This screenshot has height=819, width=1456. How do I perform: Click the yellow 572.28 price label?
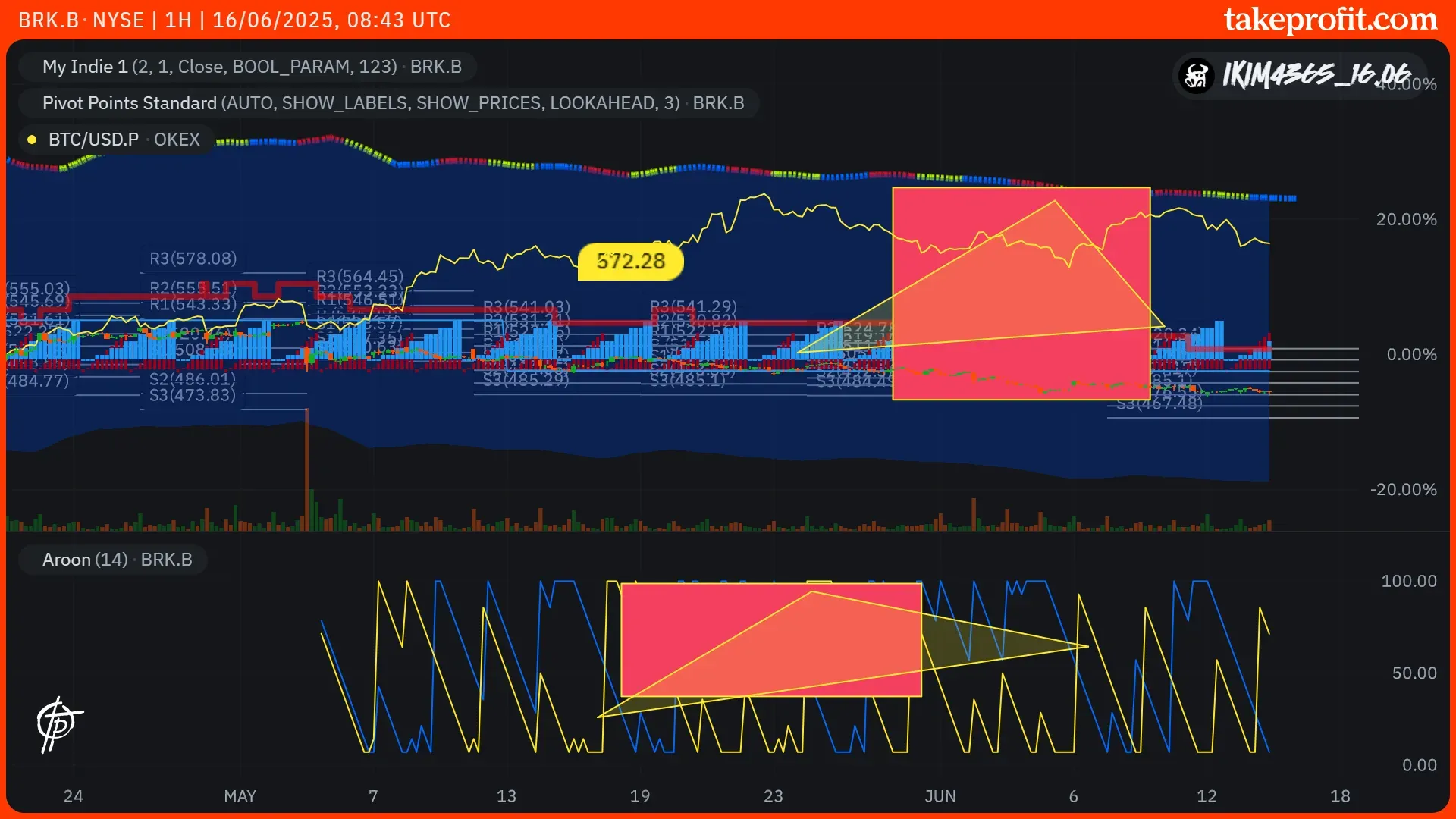pos(630,262)
